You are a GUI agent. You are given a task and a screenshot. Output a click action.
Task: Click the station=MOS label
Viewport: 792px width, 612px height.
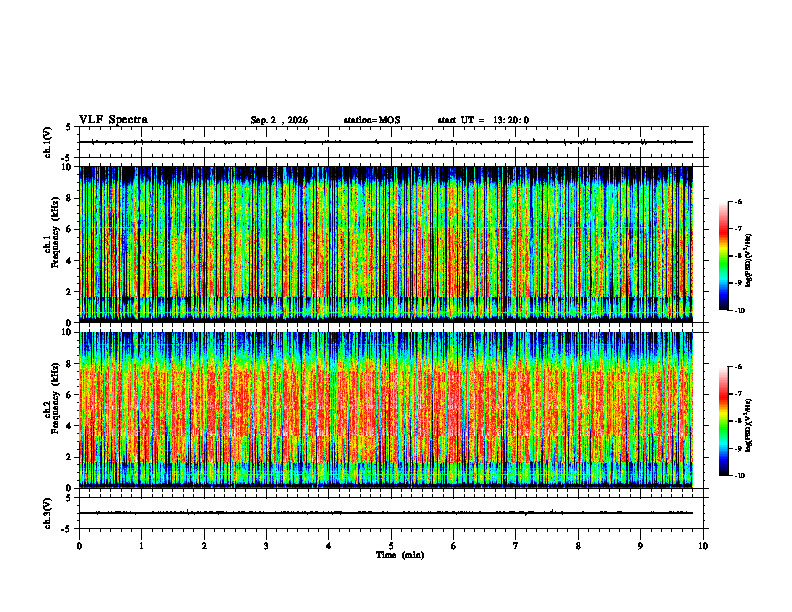[x=372, y=120]
